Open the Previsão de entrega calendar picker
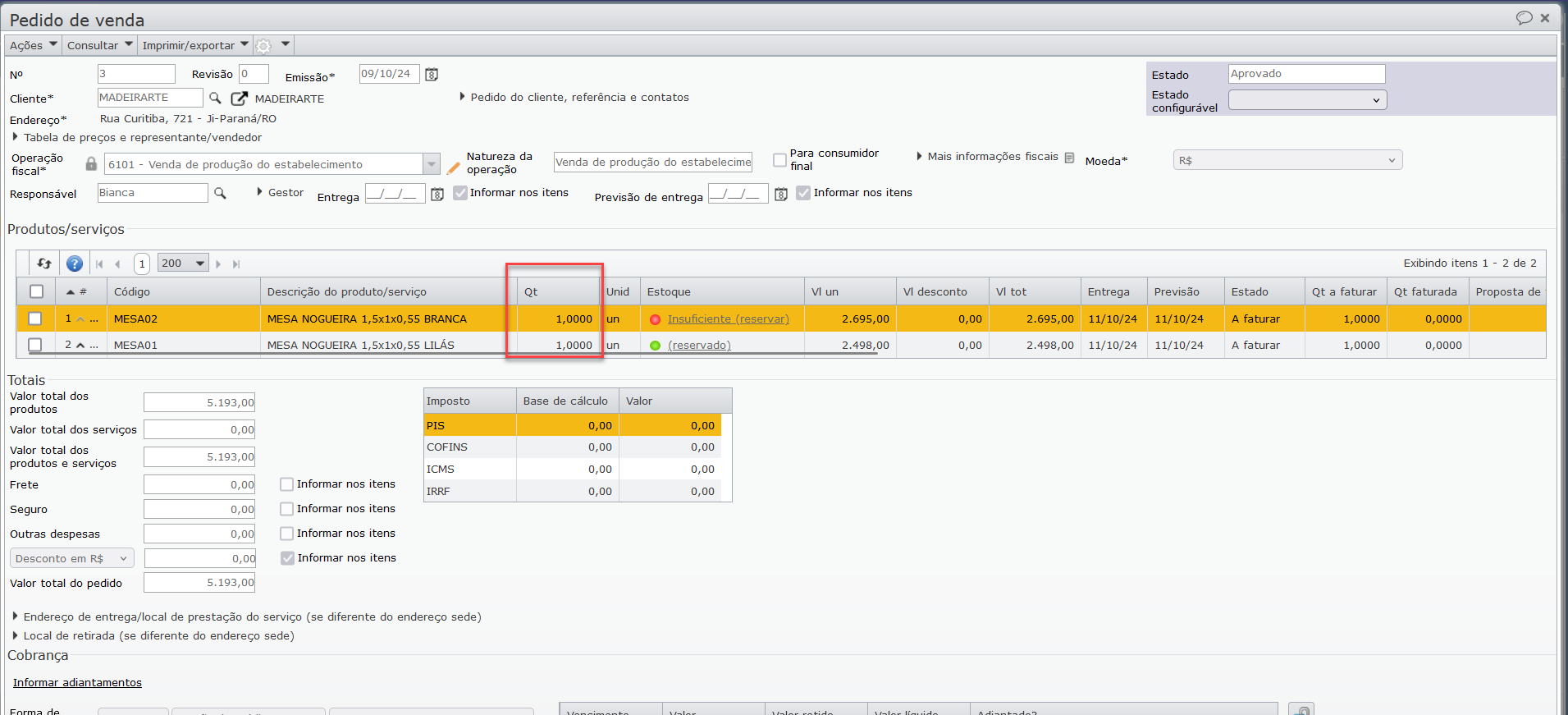This screenshot has height=715, width=1568. (x=781, y=195)
